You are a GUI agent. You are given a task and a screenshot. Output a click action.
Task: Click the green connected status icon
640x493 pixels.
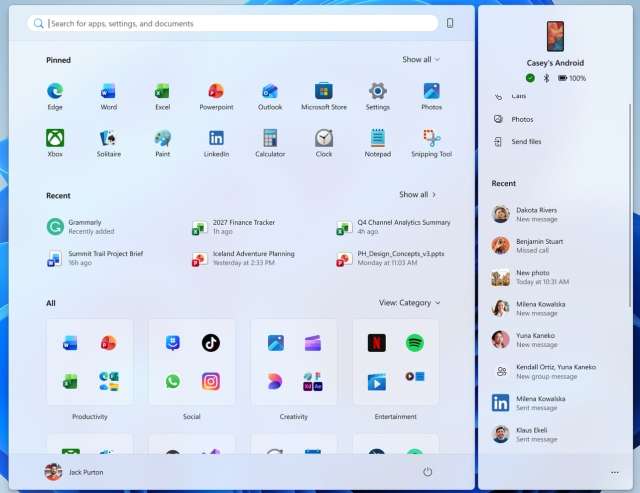pyautogui.click(x=530, y=78)
